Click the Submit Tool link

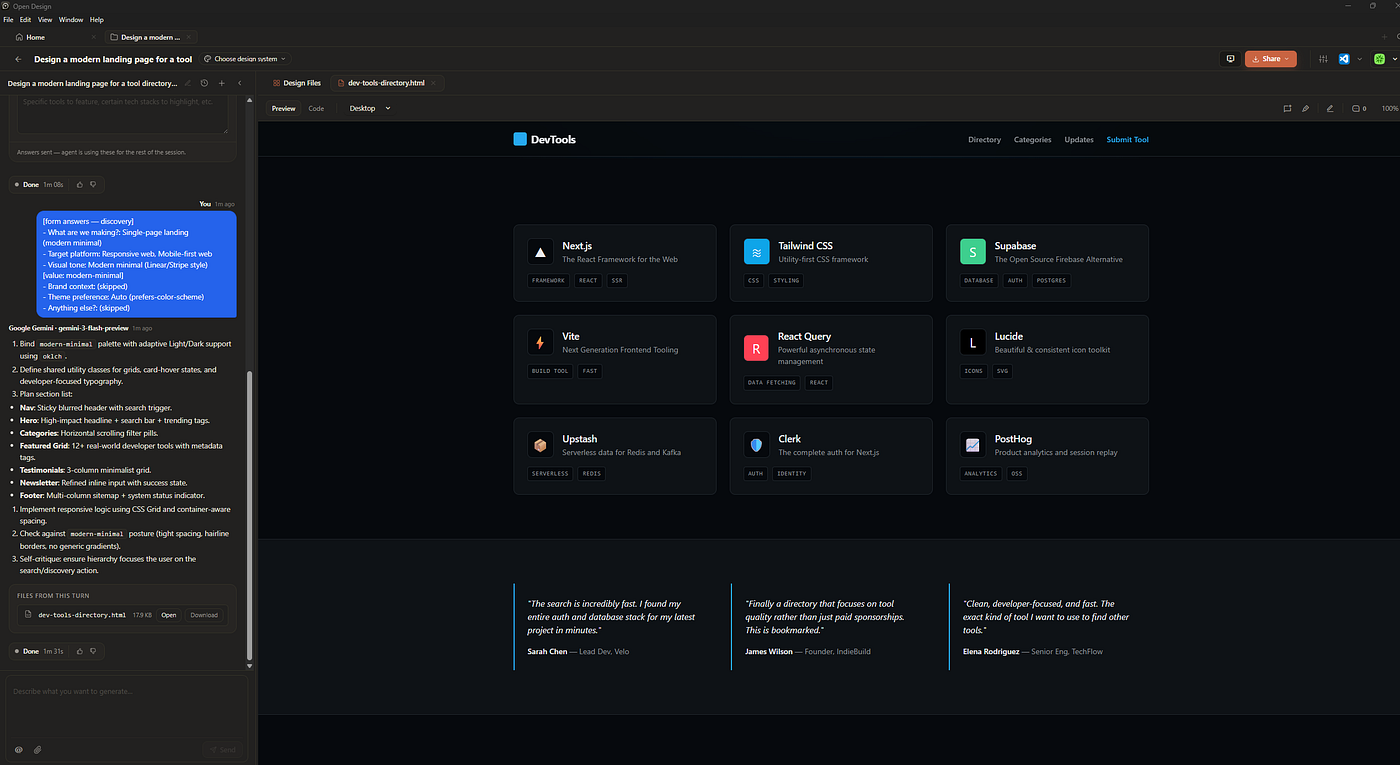pos(1127,140)
